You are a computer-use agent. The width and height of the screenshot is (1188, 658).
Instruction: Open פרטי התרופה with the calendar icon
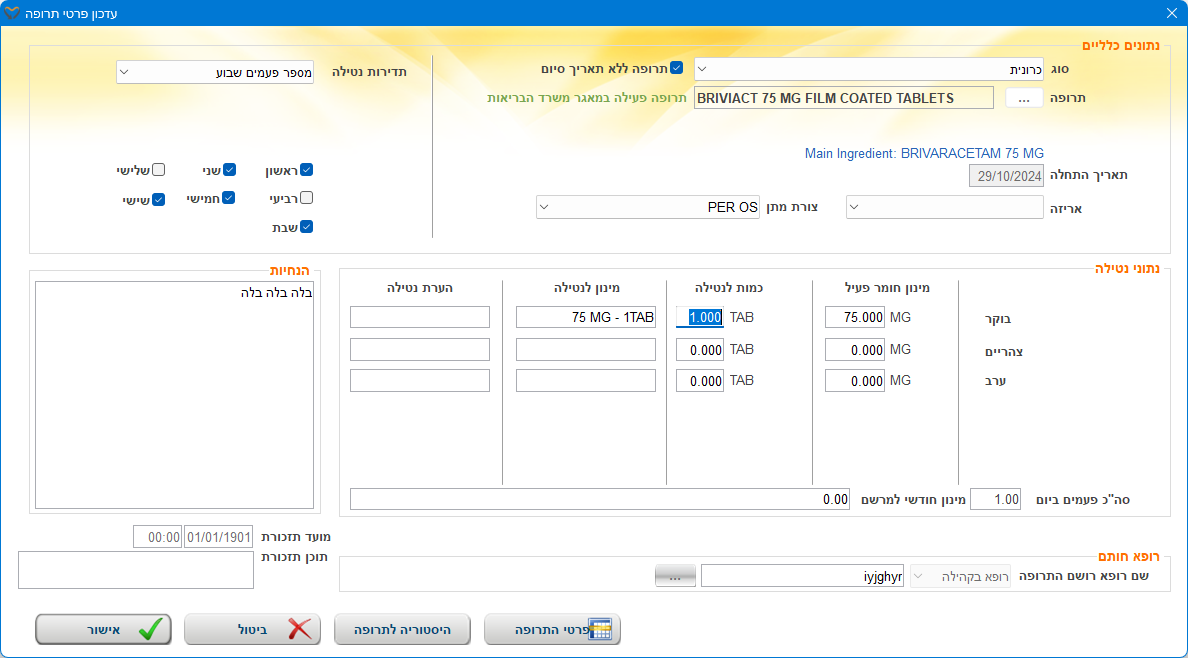552,629
